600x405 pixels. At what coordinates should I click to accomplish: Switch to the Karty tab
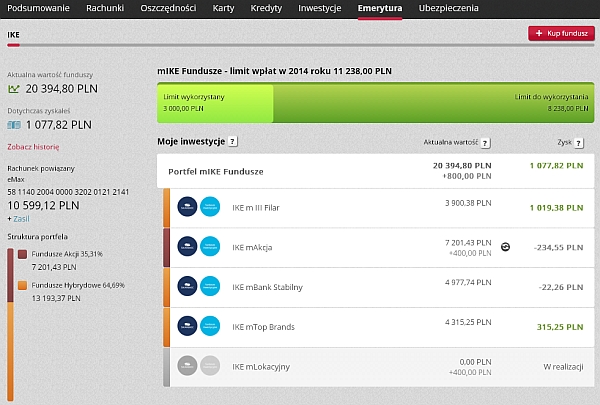pyautogui.click(x=223, y=8)
